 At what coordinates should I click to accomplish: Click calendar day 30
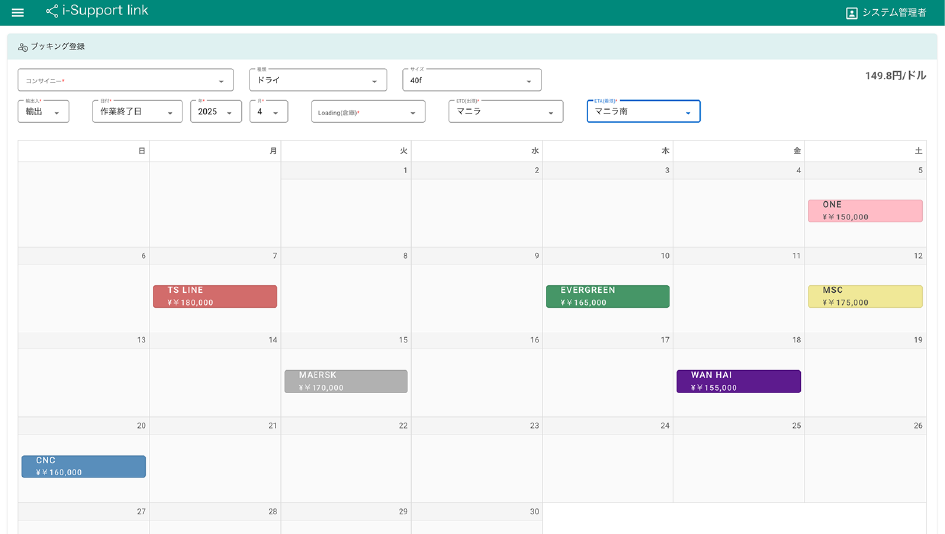click(x=477, y=518)
